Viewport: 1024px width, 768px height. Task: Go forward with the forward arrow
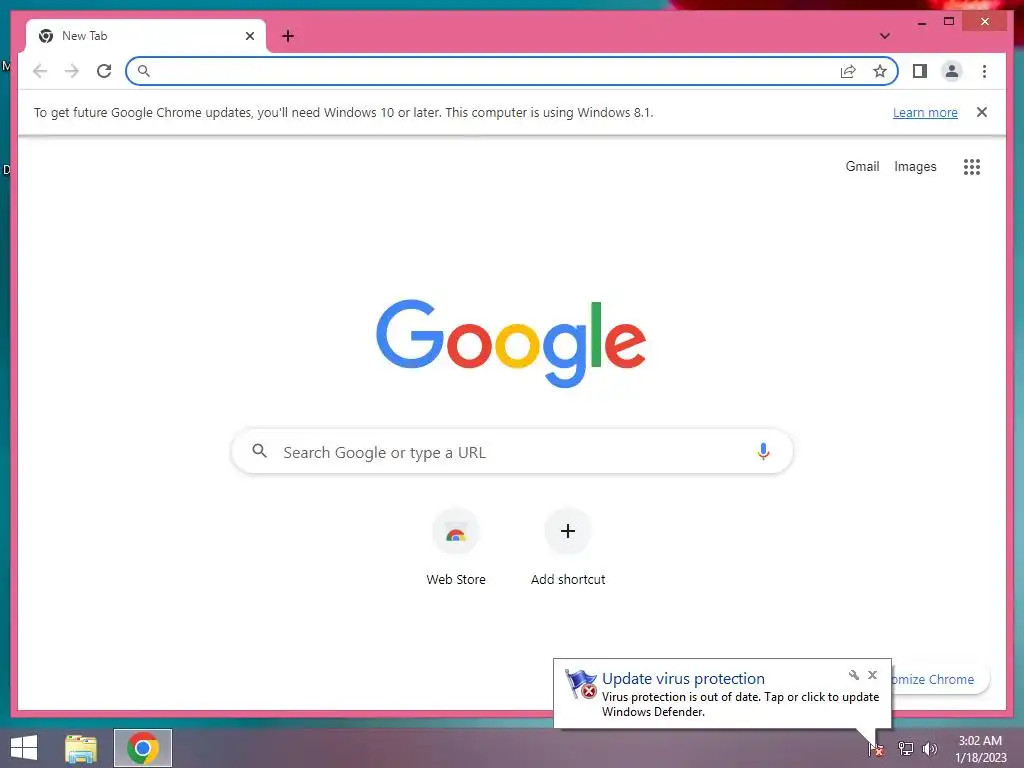[72, 71]
